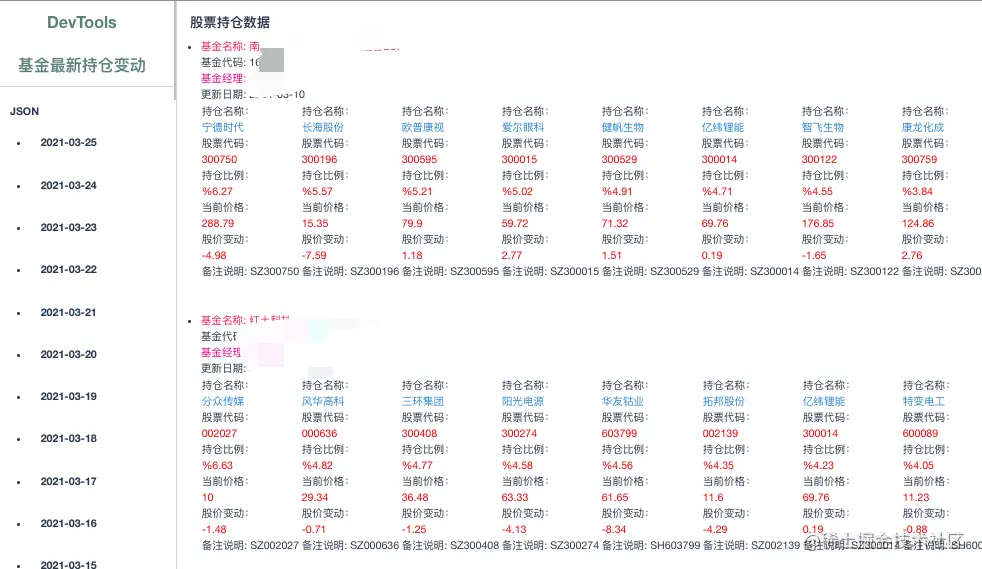The height and width of the screenshot is (569, 982).
Task: Click stock code 300122
Action: 819,160
